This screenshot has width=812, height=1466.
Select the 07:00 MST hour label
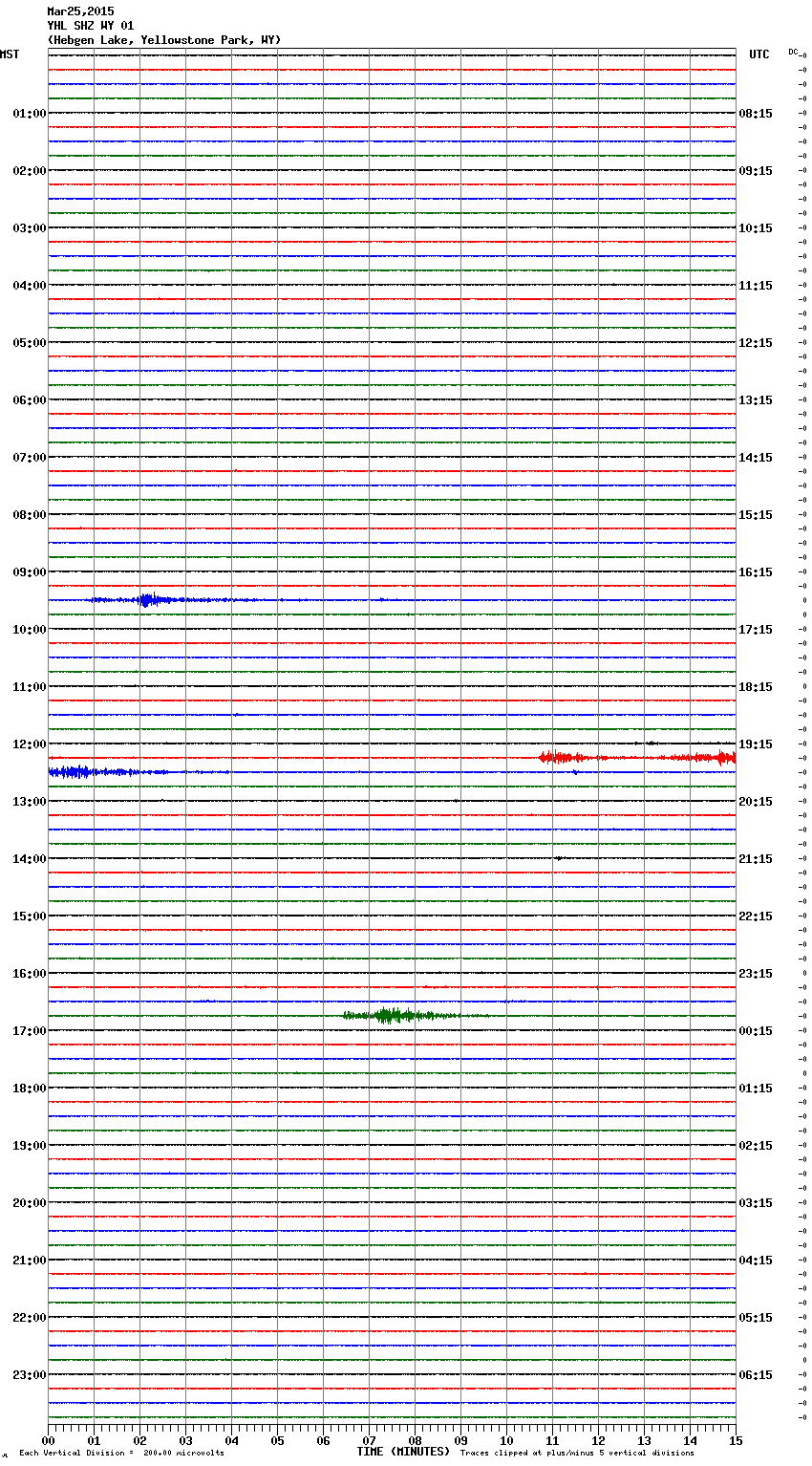tap(30, 458)
